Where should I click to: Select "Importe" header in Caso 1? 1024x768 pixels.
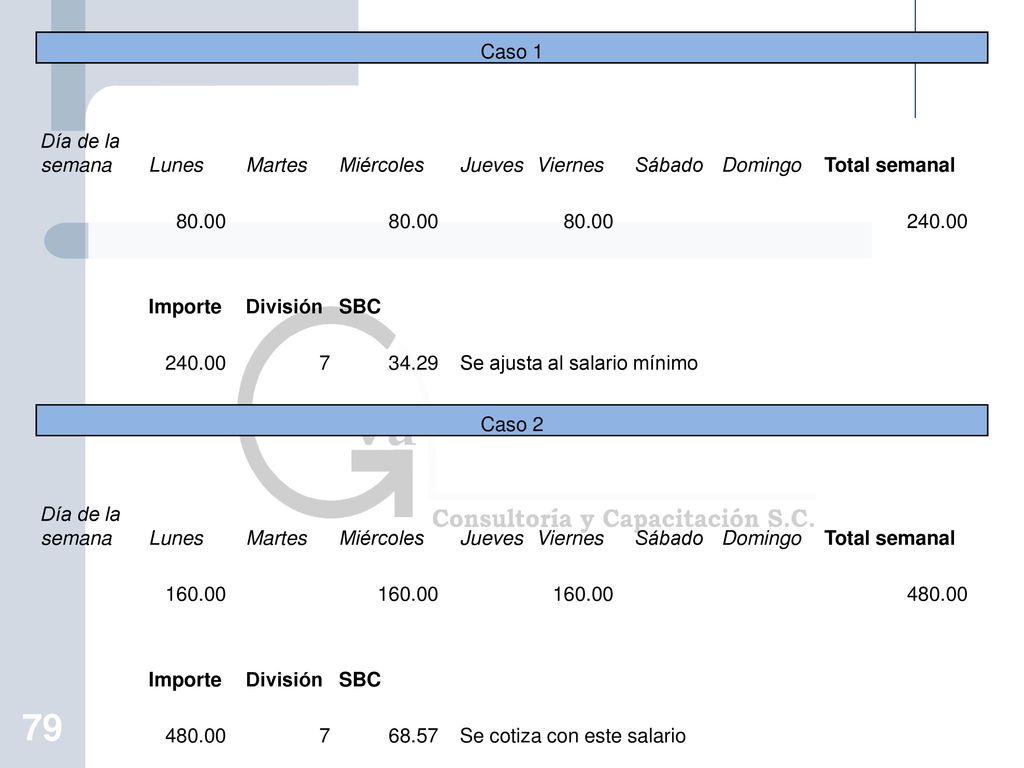[185, 307]
